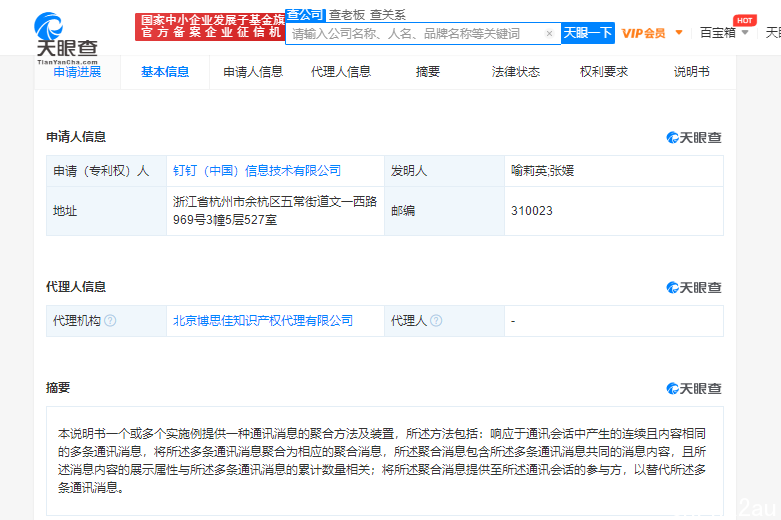781x520 pixels.
Task: Switch to the 申请进展 tab
Action: (77, 72)
